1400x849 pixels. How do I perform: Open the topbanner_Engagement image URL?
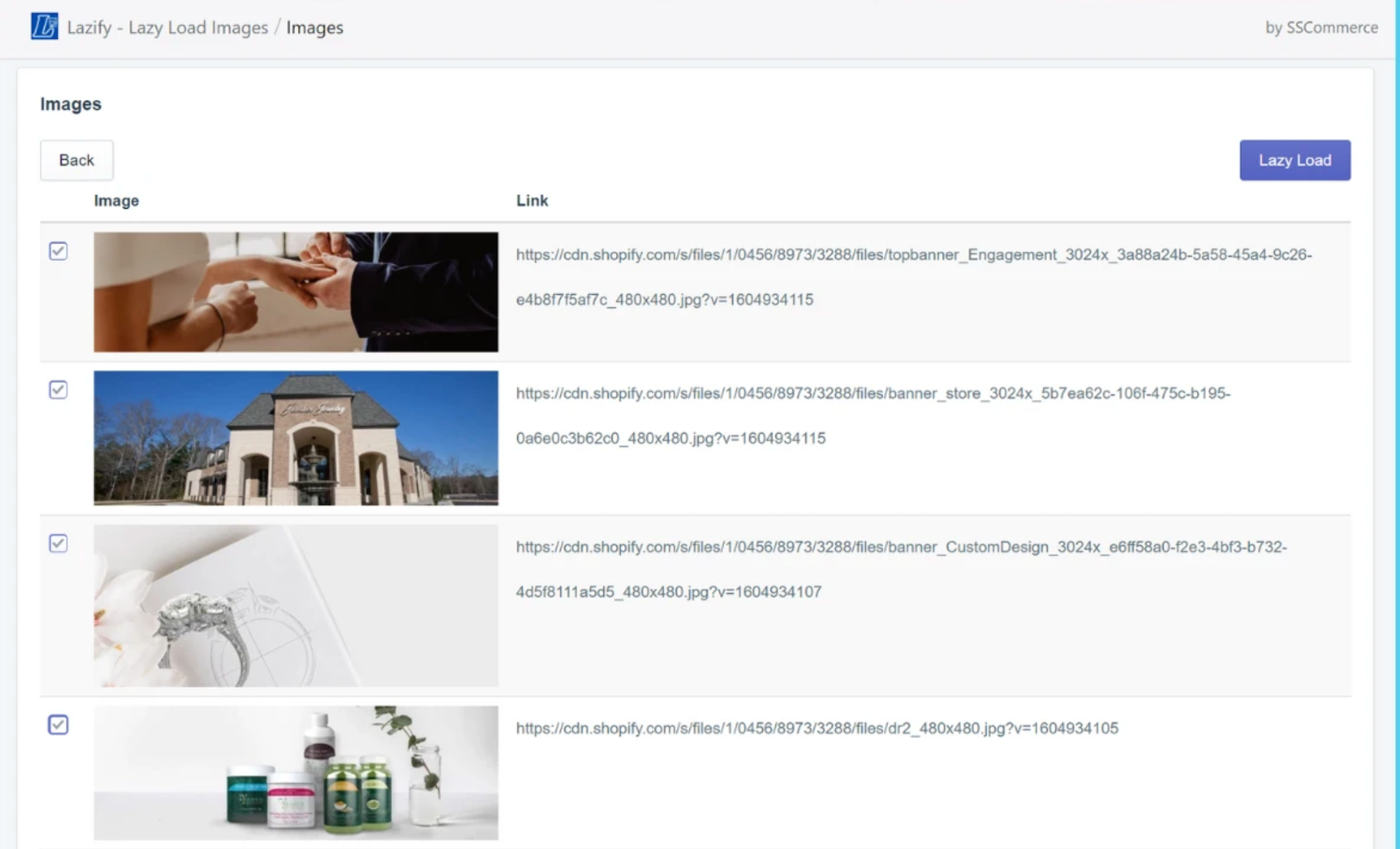coord(913,255)
